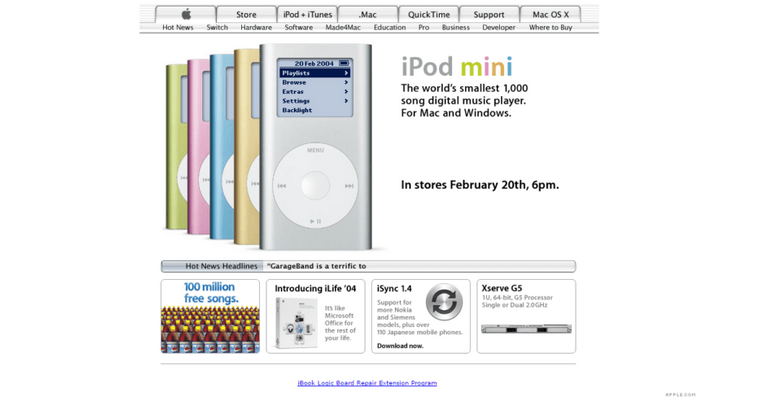
Task: Click the iSync circular arrows icon
Action: 444,302
